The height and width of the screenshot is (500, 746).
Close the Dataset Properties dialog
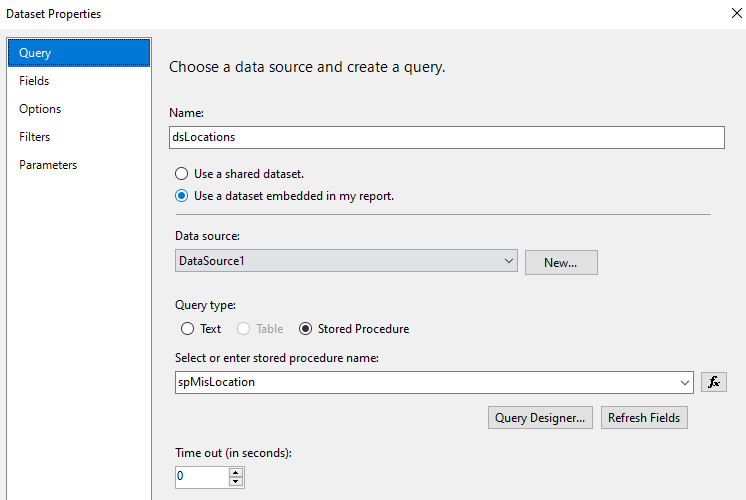pos(736,13)
